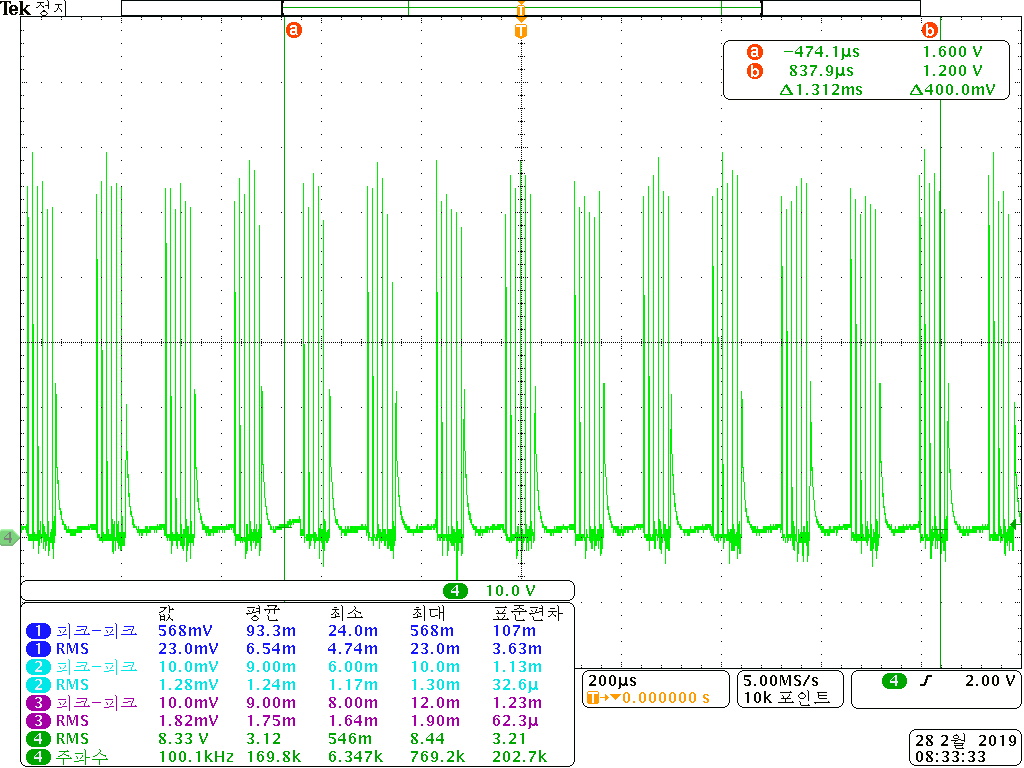The height and width of the screenshot is (768, 1024).
Task: Select cursor b marker above the graticule
Action: (929, 30)
